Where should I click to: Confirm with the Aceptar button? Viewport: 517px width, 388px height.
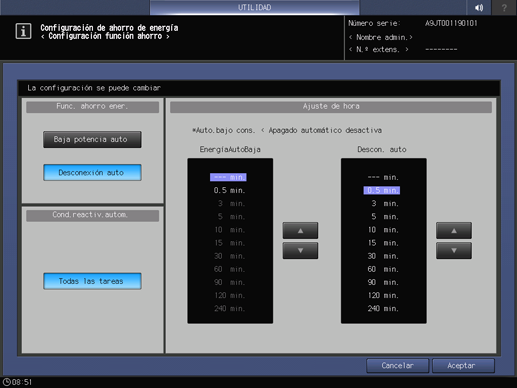463,366
